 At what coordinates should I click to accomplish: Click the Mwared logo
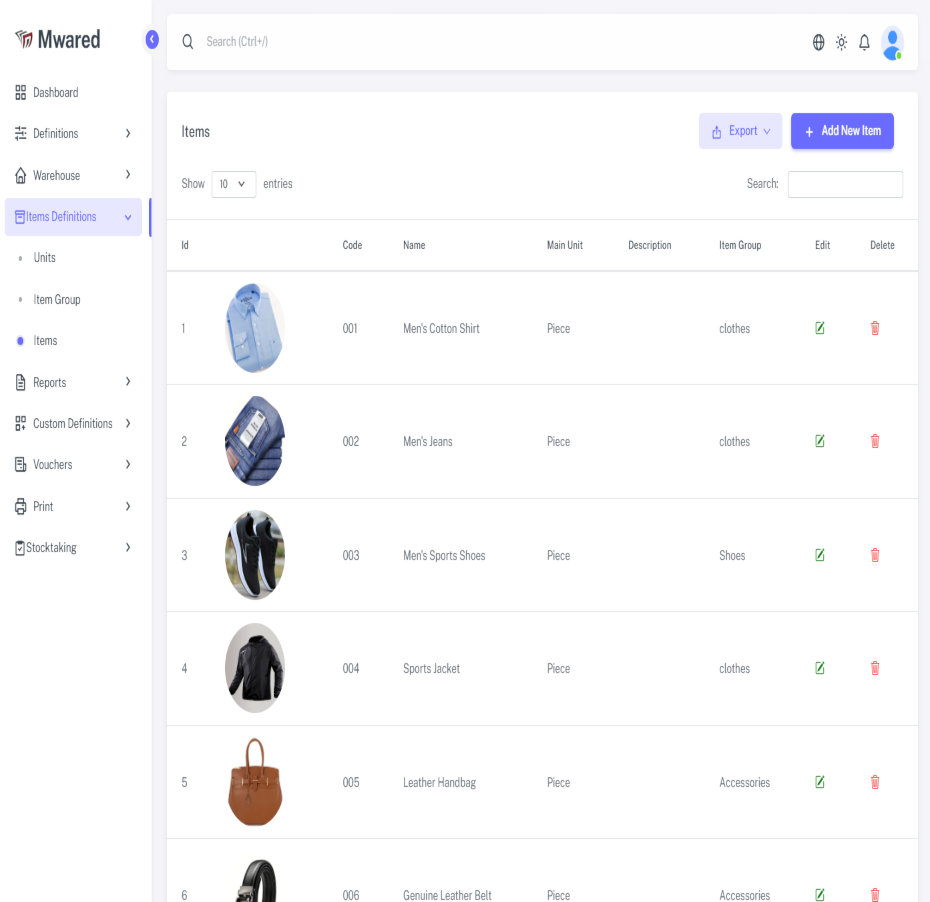(58, 40)
